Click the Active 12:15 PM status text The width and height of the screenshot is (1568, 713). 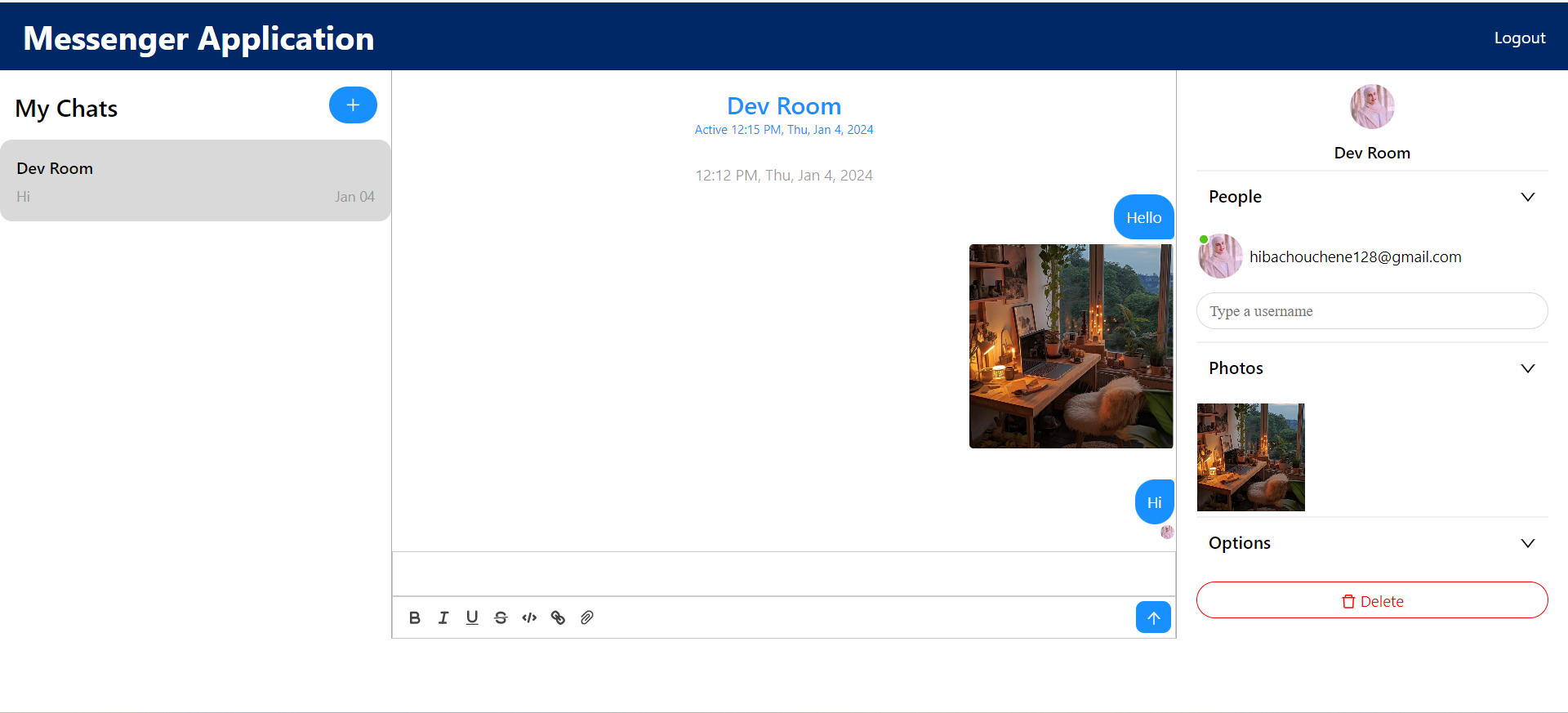[x=784, y=130]
